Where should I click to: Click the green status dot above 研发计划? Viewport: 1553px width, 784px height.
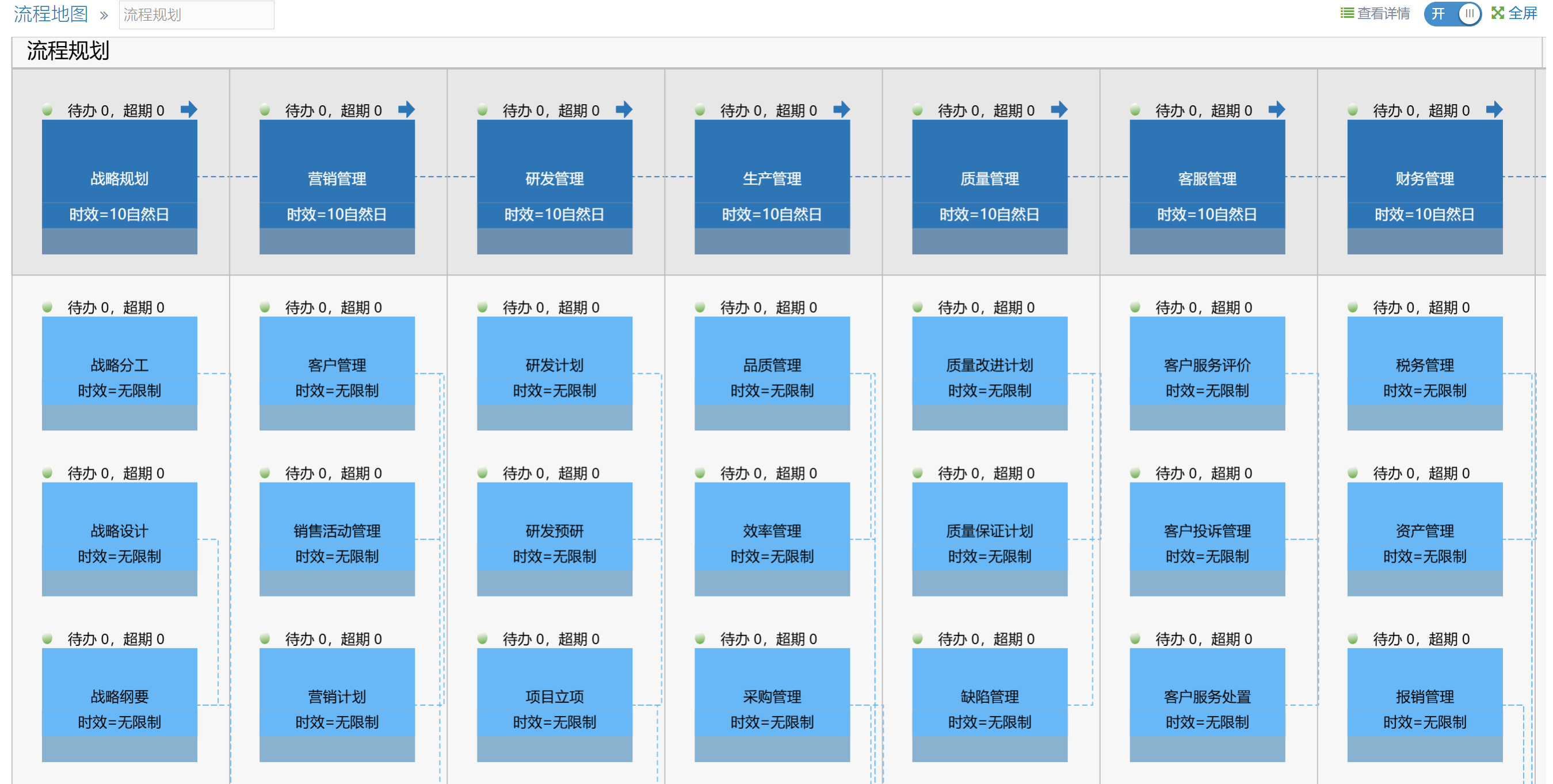[x=483, y=307]
